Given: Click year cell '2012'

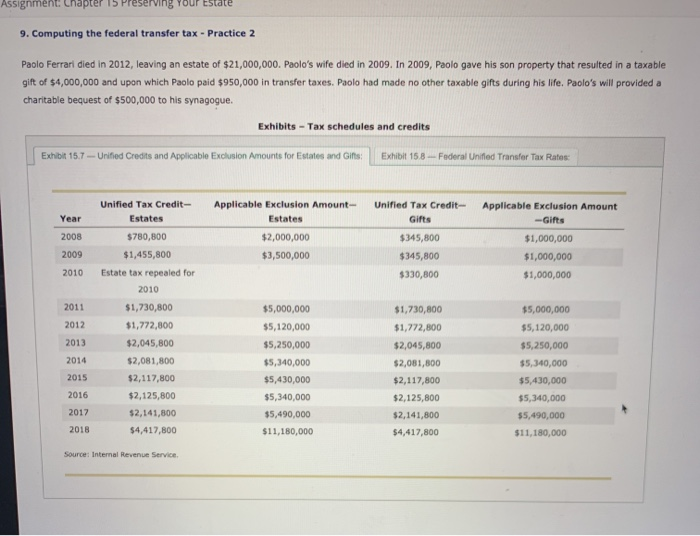Looking at the screenshot, I should point(75,325).
